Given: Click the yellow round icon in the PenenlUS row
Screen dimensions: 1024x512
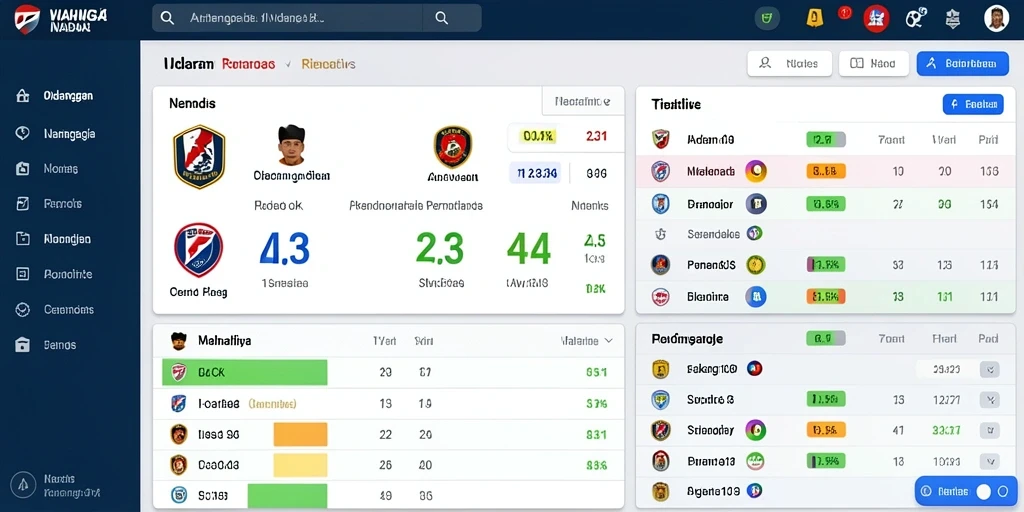Looking at the screenshot, I should 756,265.
